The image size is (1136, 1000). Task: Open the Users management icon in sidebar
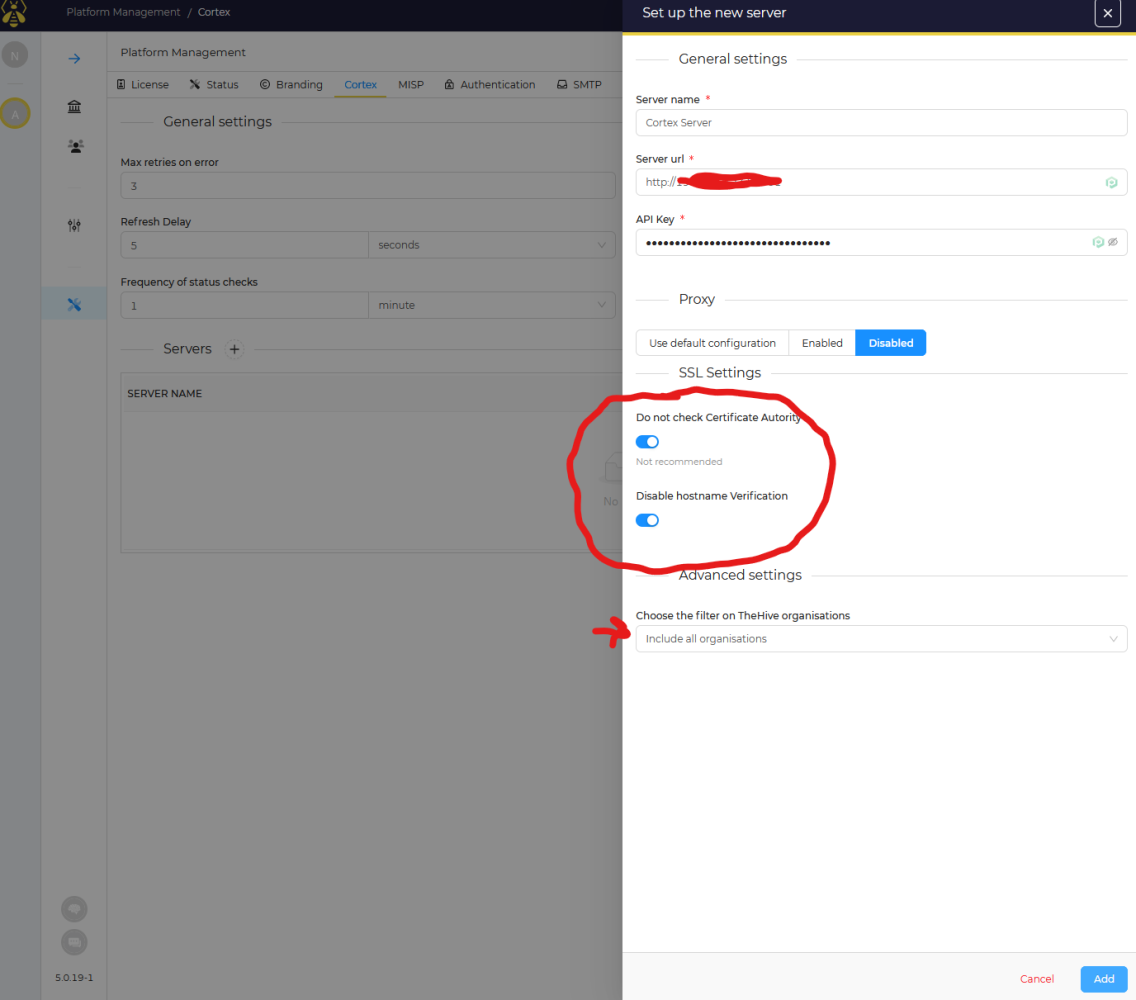click(74, 146)
